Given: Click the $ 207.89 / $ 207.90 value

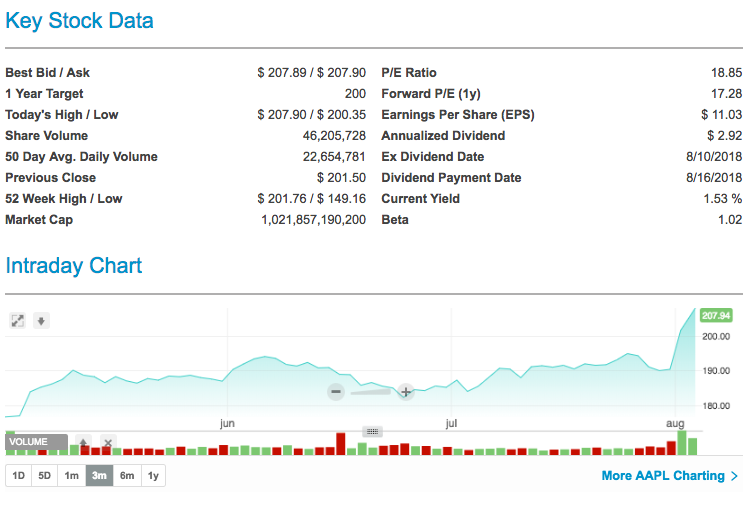Looking at the screenshot, I should pyautogui.click(x=311, y=73).
